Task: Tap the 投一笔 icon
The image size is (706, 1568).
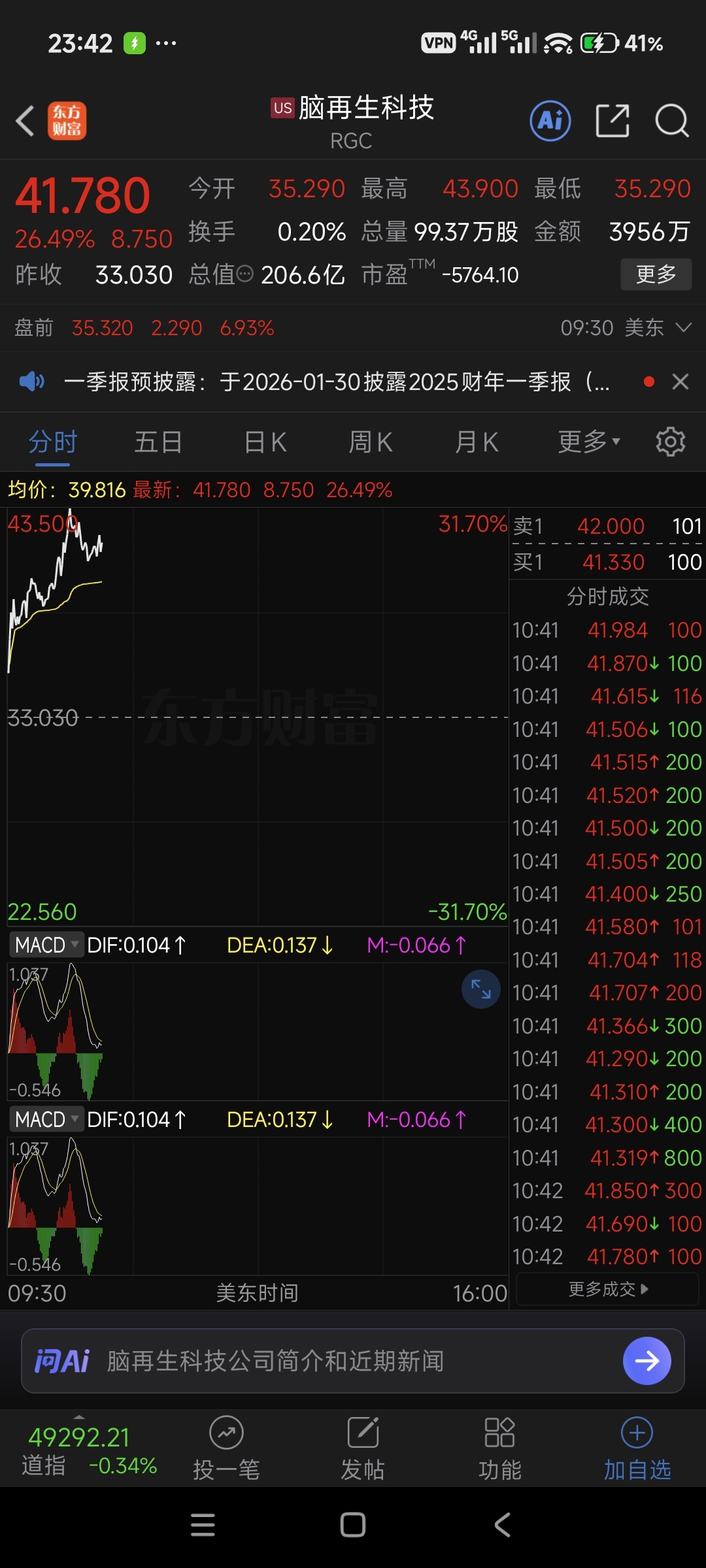Action: pos(226,1433)
